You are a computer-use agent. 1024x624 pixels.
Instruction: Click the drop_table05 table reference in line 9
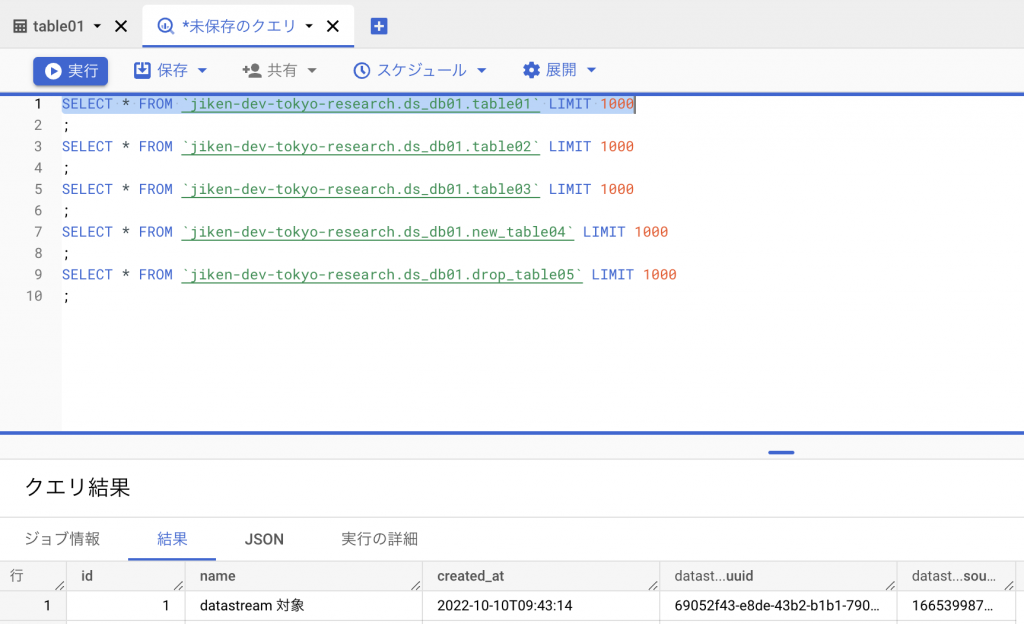[x=382, y=275]
